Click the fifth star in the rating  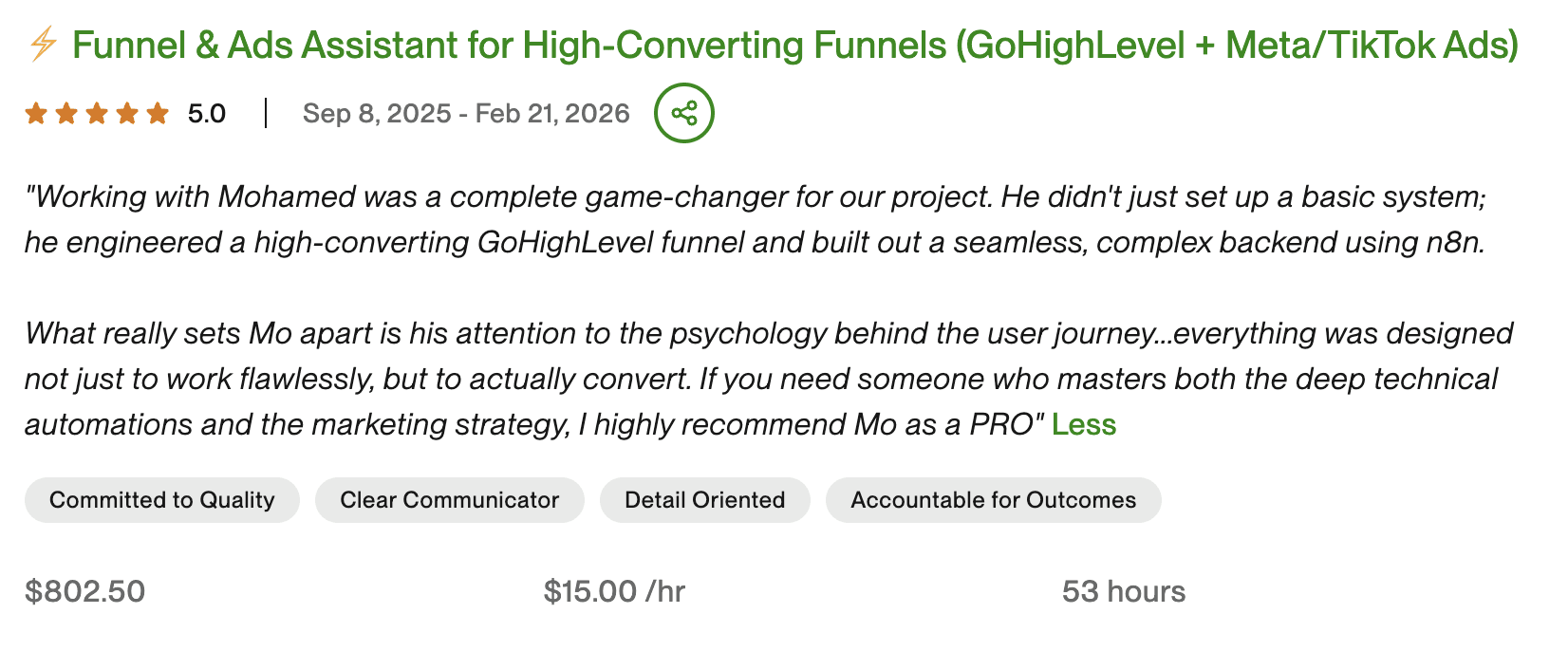(x=159, y=112)
